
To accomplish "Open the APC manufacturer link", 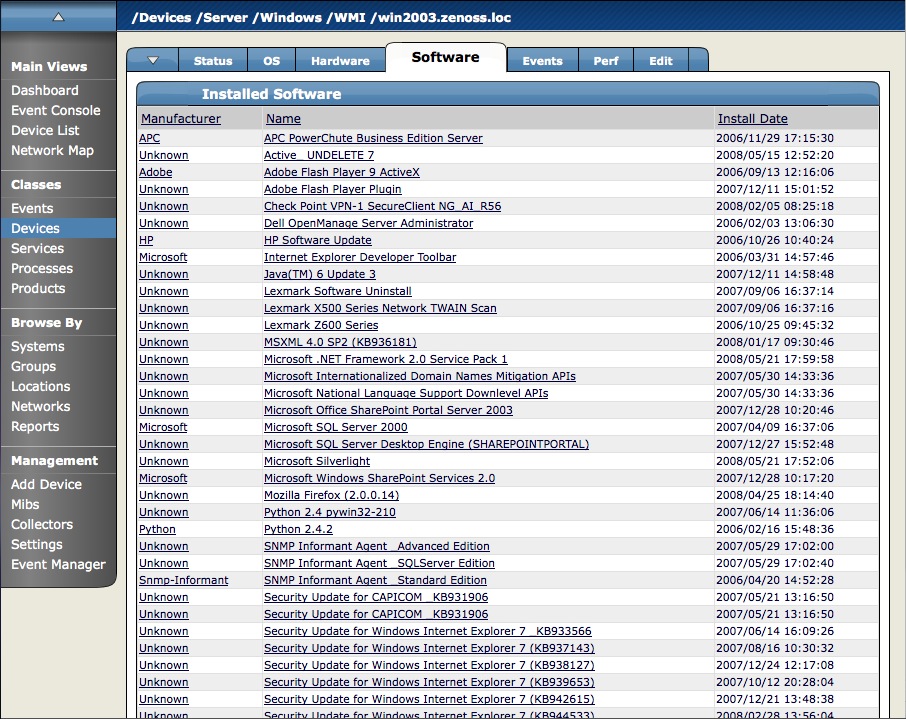I will (x=149, y=138).
